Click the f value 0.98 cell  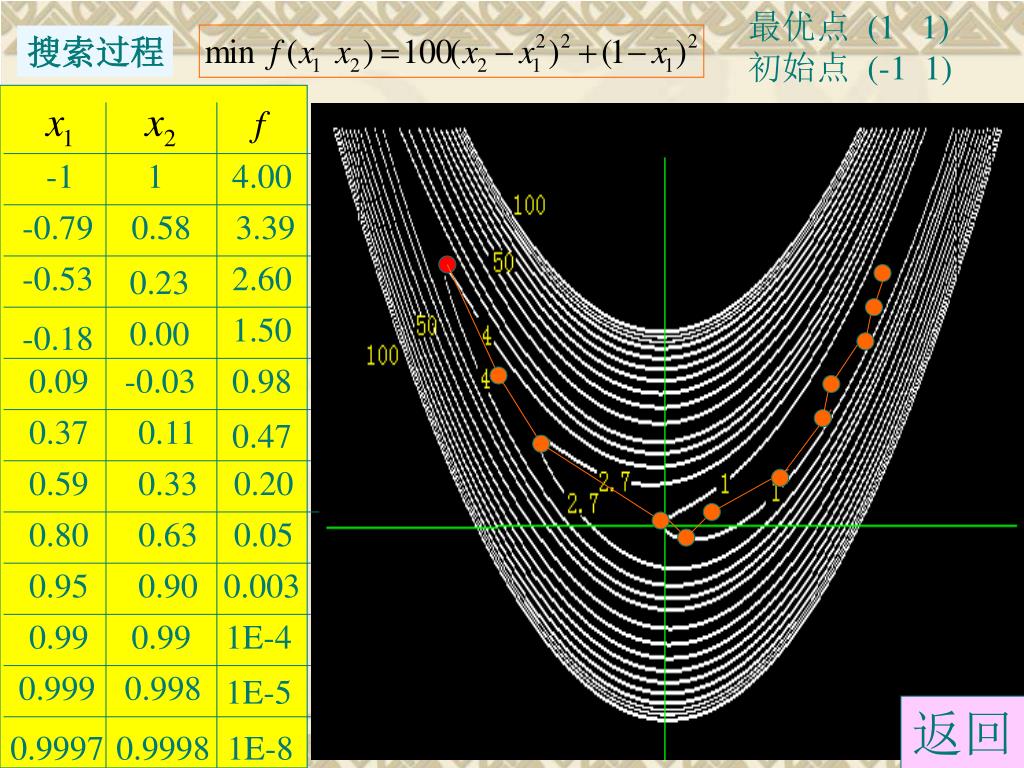pyautogui.click(x=262, y=382)
